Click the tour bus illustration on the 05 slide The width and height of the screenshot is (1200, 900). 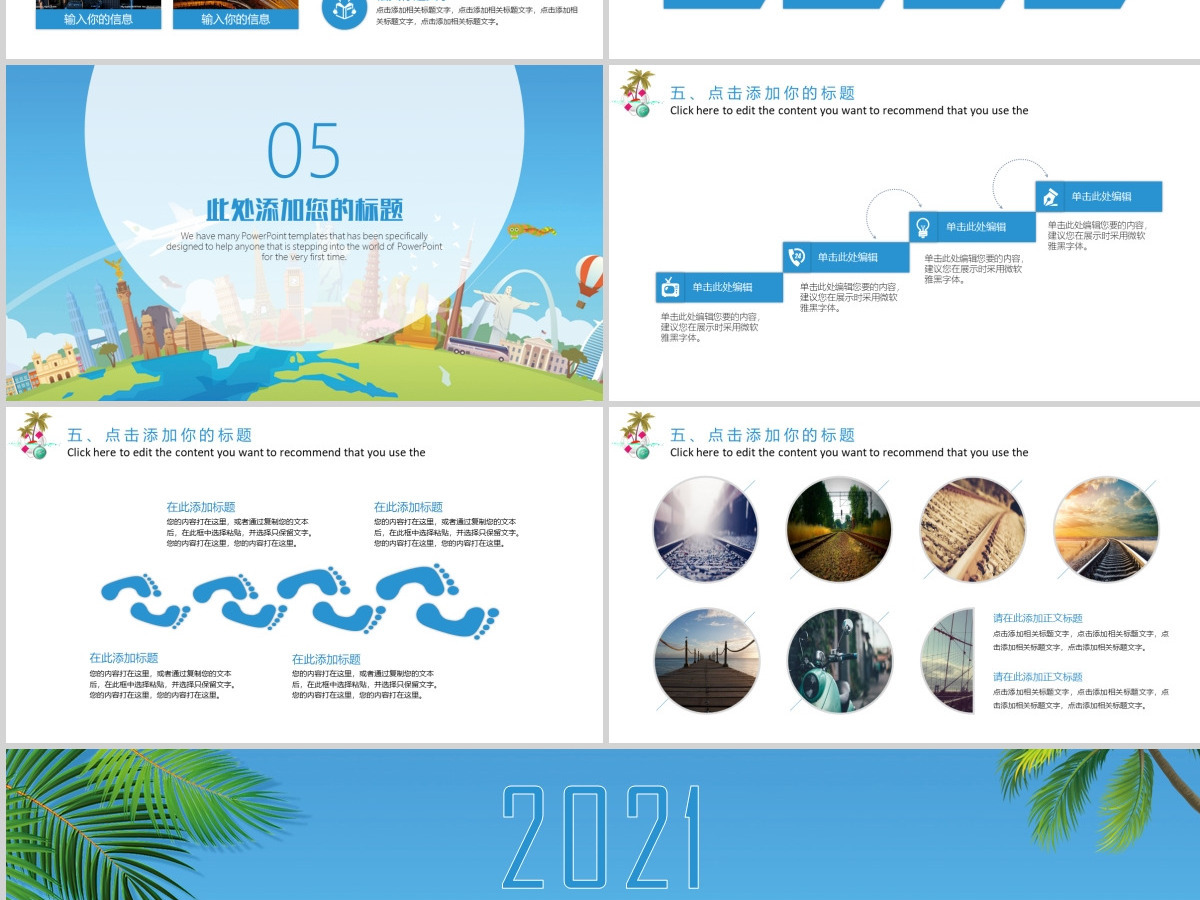477,349
